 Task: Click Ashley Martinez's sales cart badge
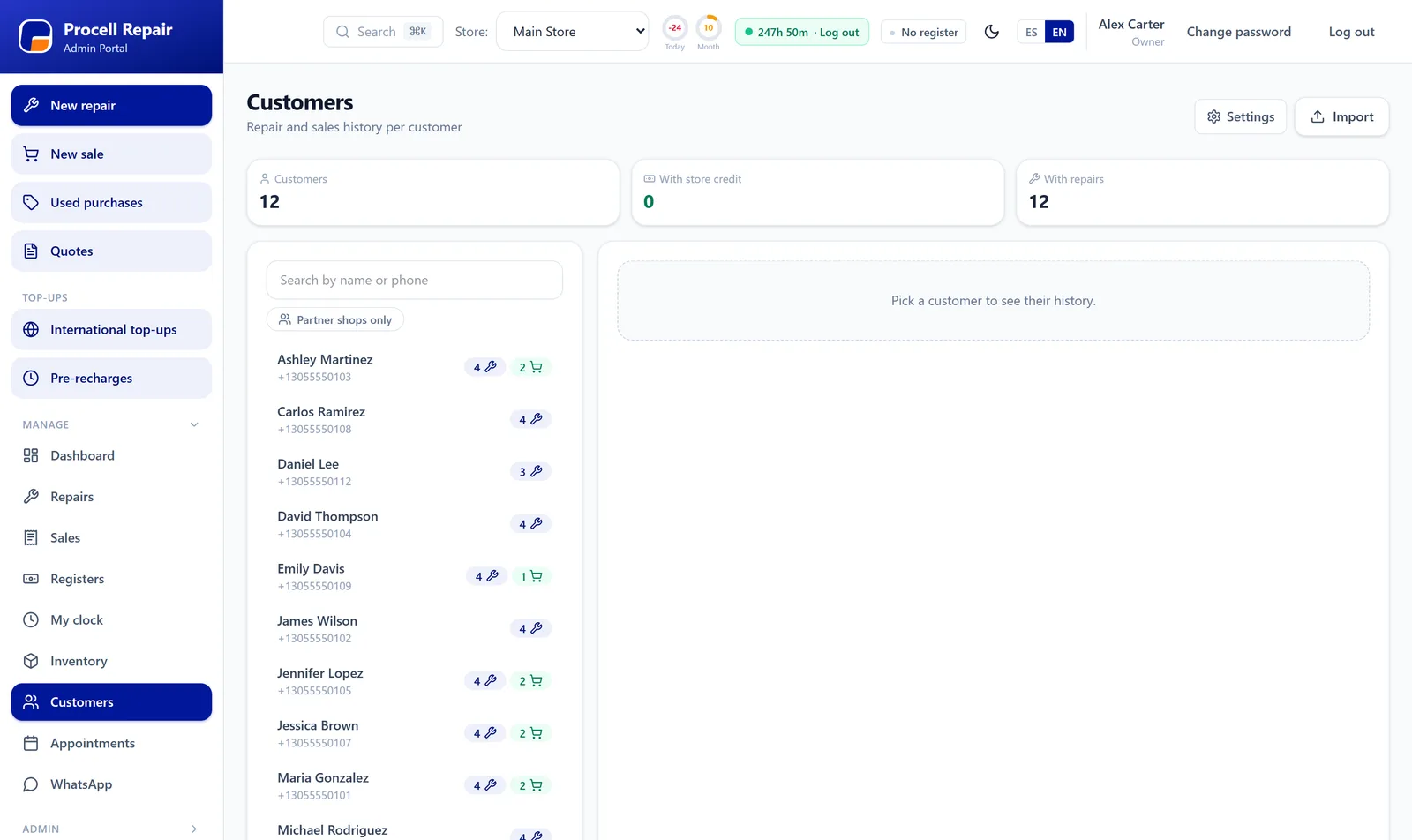pyautogui.click(x=530, y=367)
